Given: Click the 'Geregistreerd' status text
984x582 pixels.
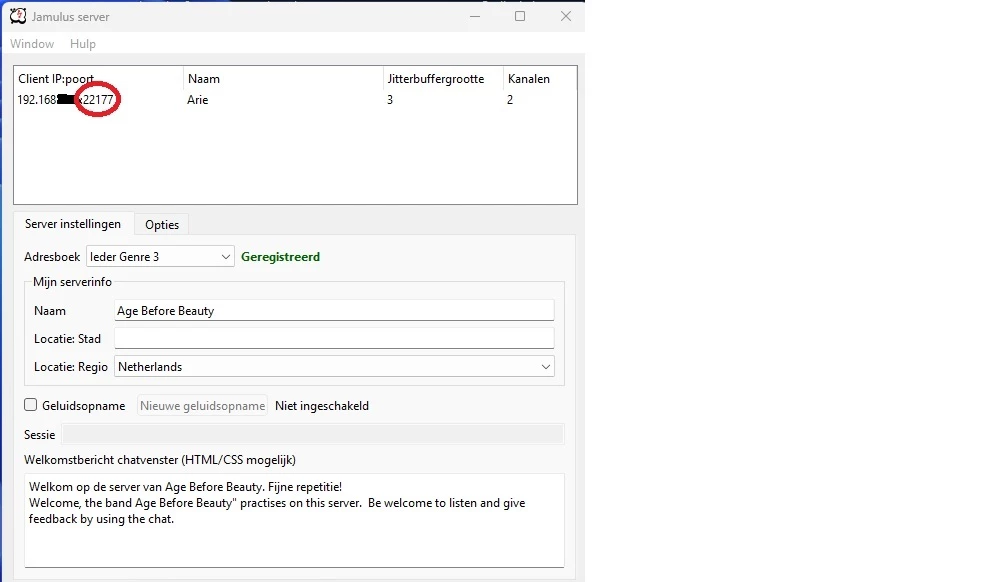Looking at the screenshot, I should point(281,257).
